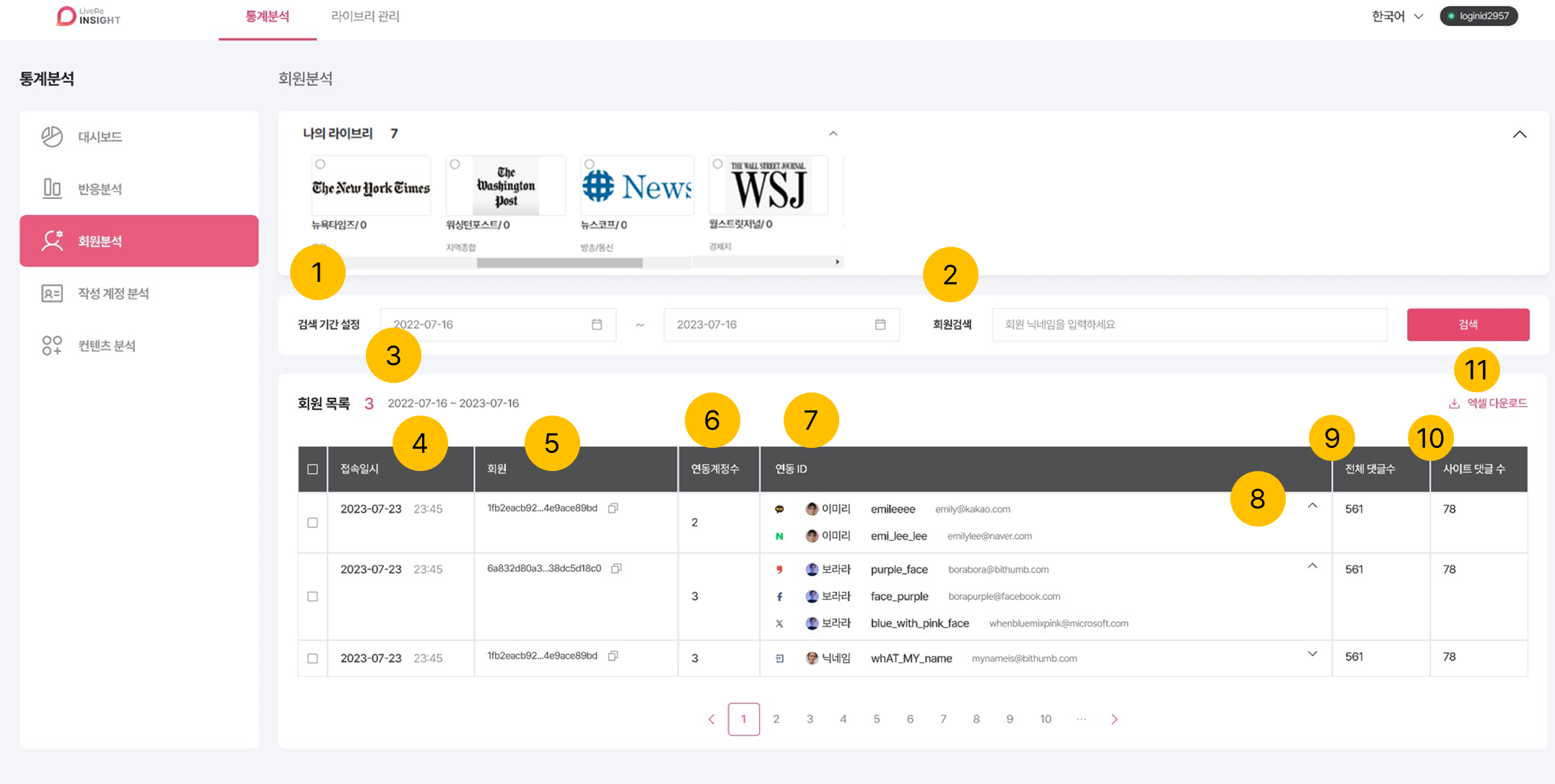Go to 작성 계정 분석 page

(x=113, y=294)
